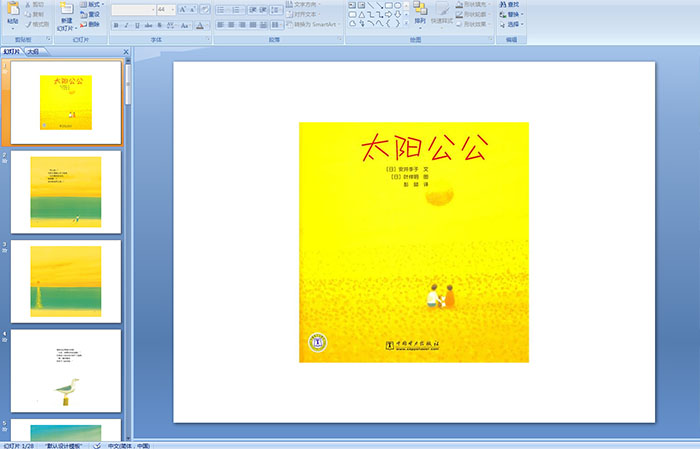This screenshot has height=449, width=700.
Task: Open the Text Direction (文字方向) dropdown
Action: pyautogui.click(x=304, y=4)
